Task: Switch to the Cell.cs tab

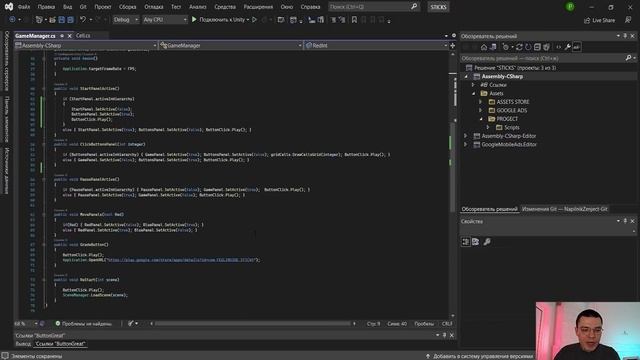Action: tap(83, 36)
